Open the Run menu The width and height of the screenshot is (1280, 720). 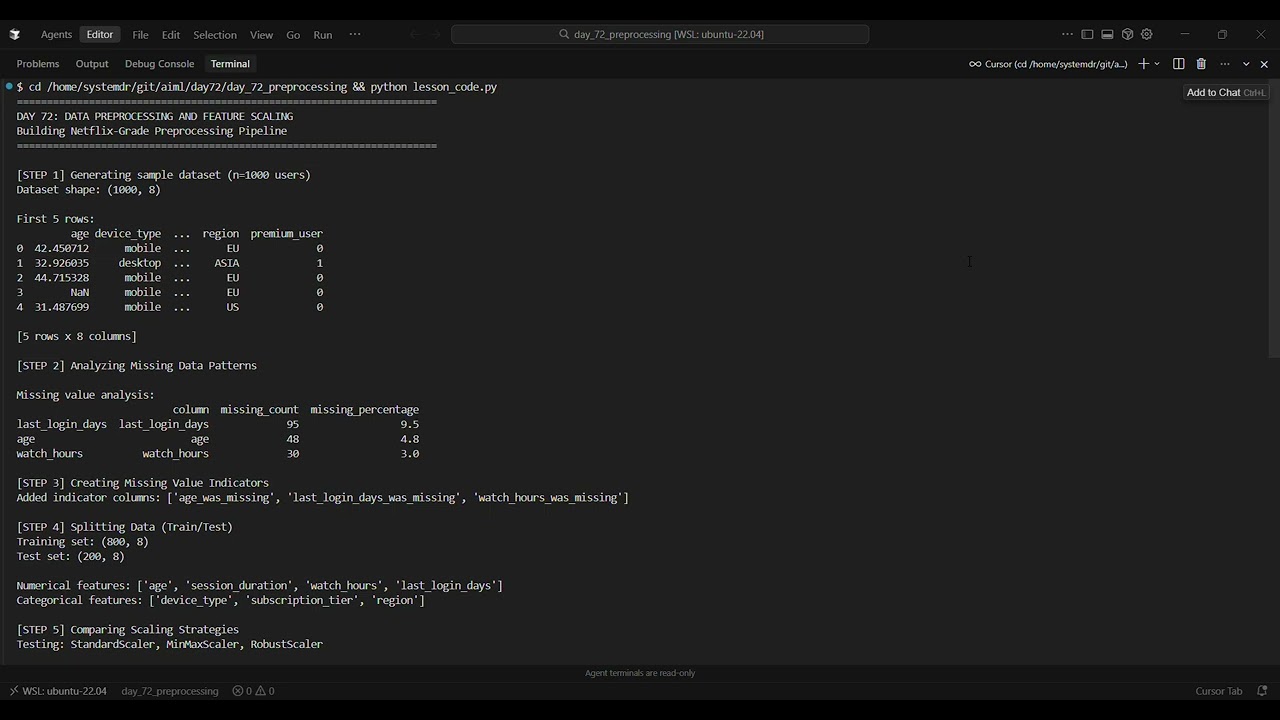322,35
